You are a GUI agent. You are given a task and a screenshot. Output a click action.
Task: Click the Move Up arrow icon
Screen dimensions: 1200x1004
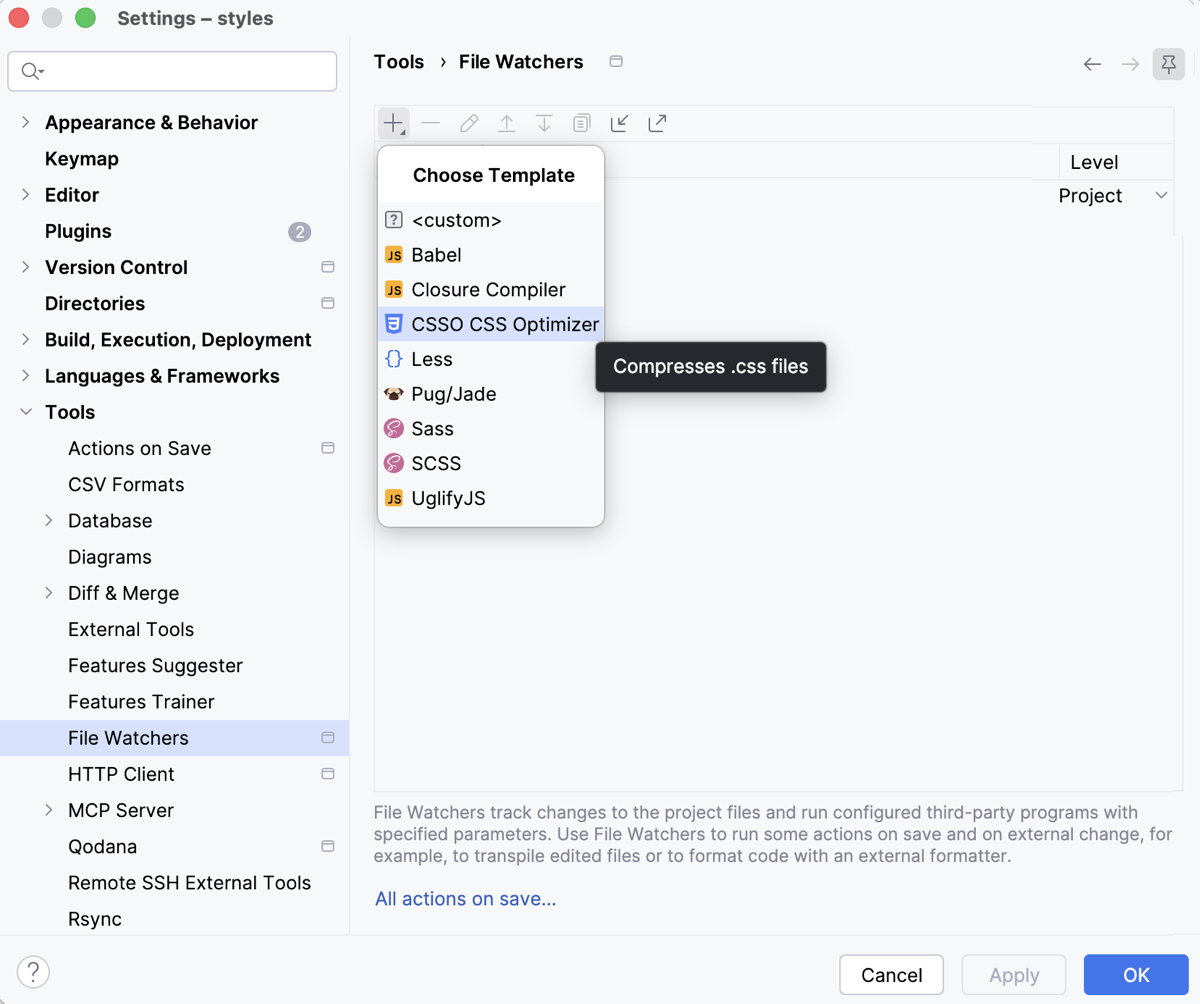(x=507, y=124)
